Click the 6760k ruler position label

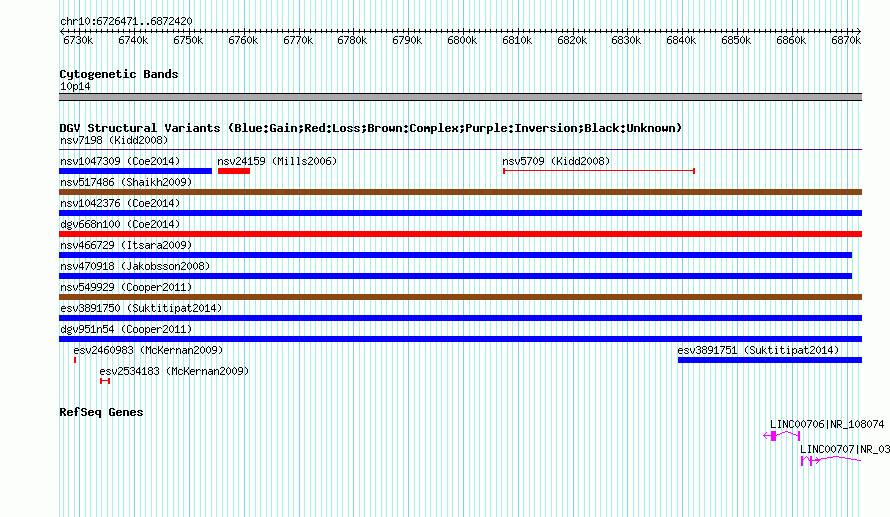coord(243,40)
